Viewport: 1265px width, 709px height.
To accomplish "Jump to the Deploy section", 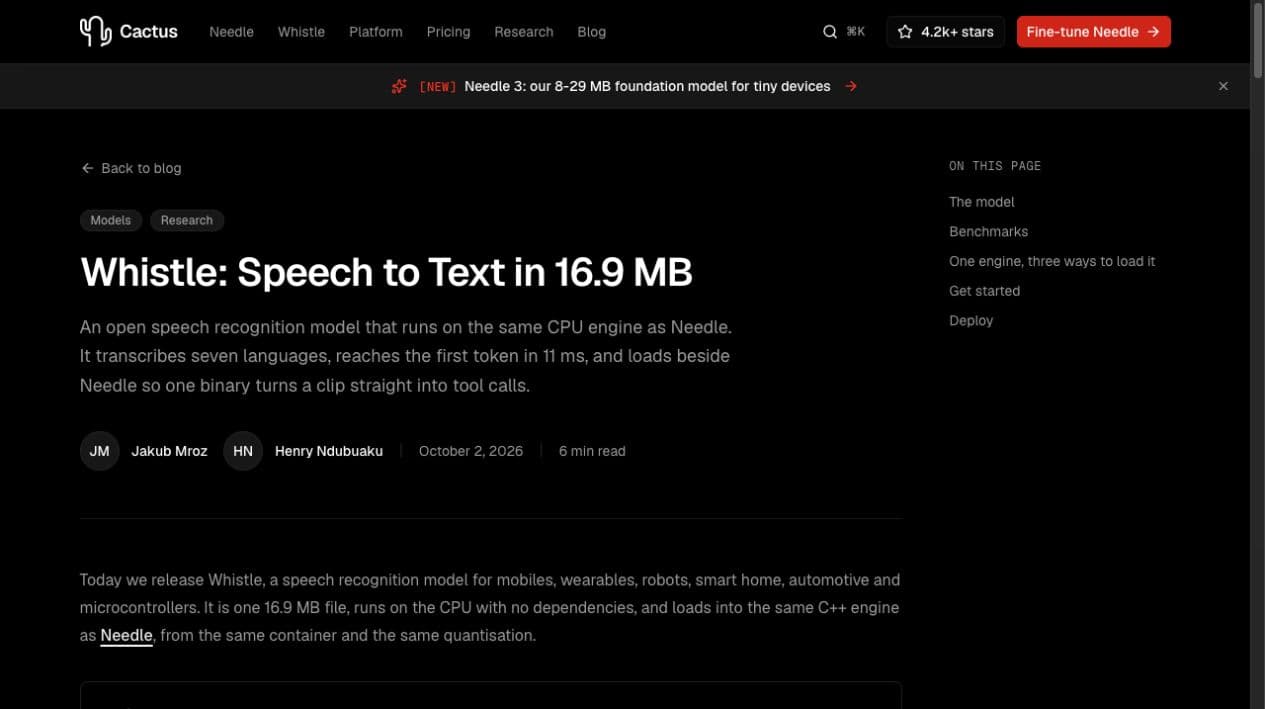I will pyautogui.click(x=971, y=321).
